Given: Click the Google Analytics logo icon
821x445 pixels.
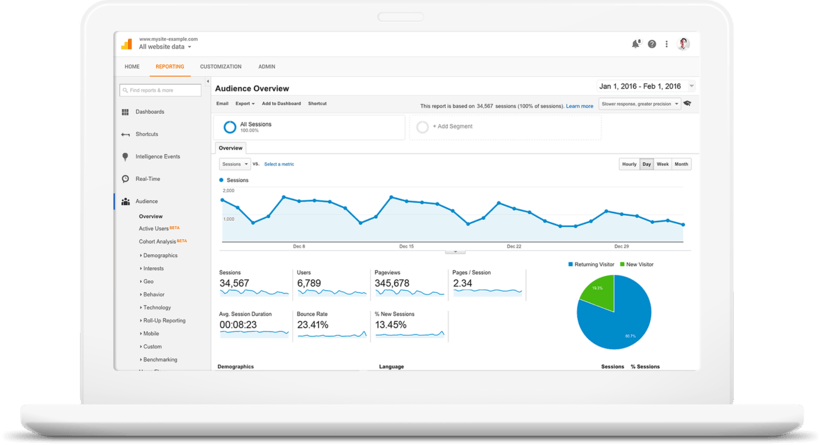Looking at the screenshot, I should point(126,43).
